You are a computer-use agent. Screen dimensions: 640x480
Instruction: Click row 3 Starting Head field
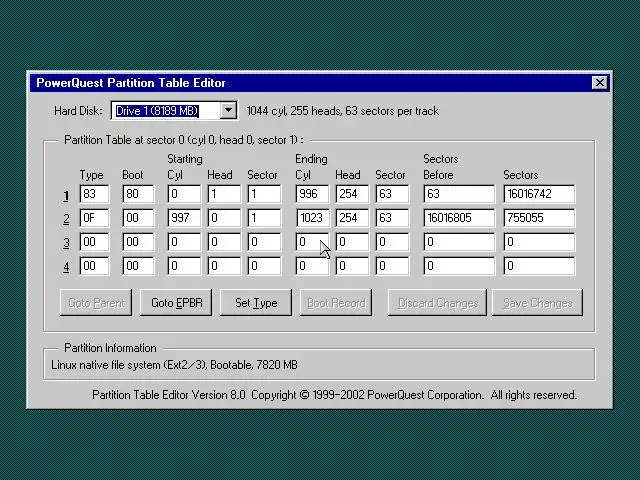click(224, 242)
